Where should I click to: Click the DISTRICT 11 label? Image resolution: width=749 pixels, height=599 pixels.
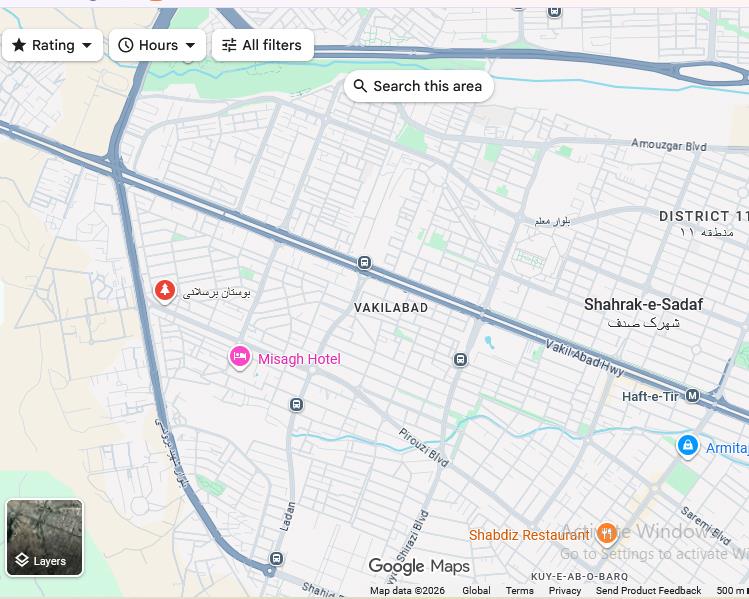703,216
